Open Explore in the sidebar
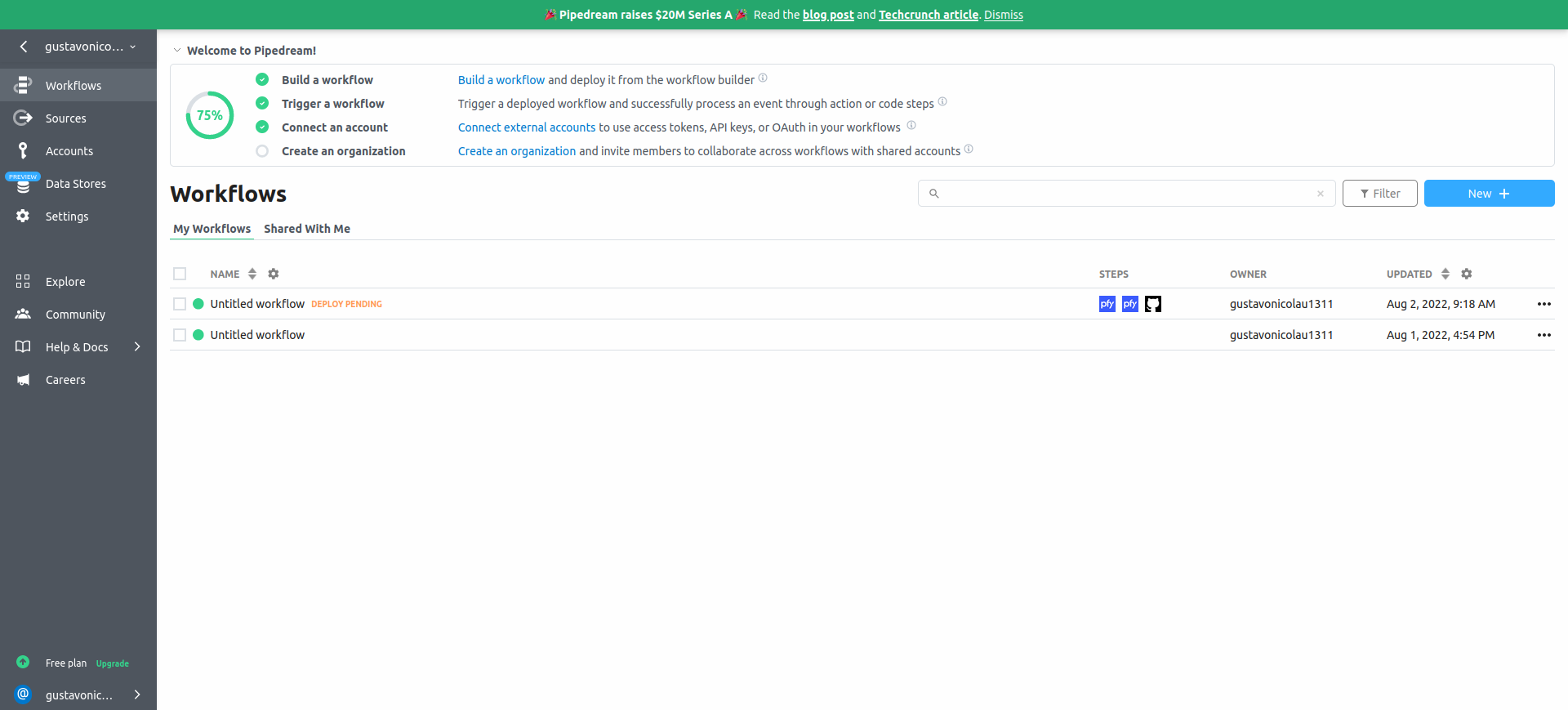 click(65, 282)
